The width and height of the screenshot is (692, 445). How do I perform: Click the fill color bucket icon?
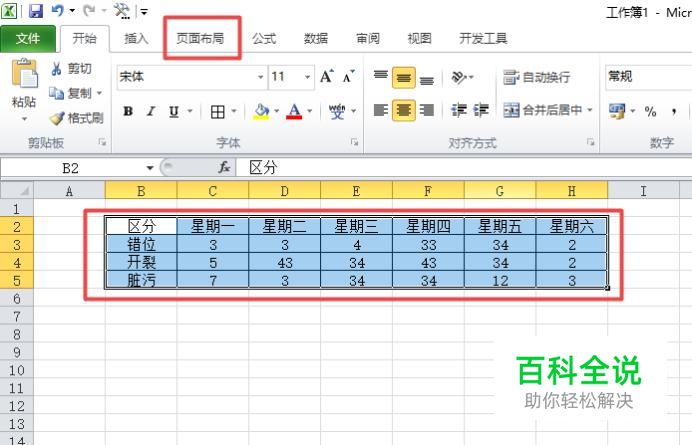click(x=261, y=111)
